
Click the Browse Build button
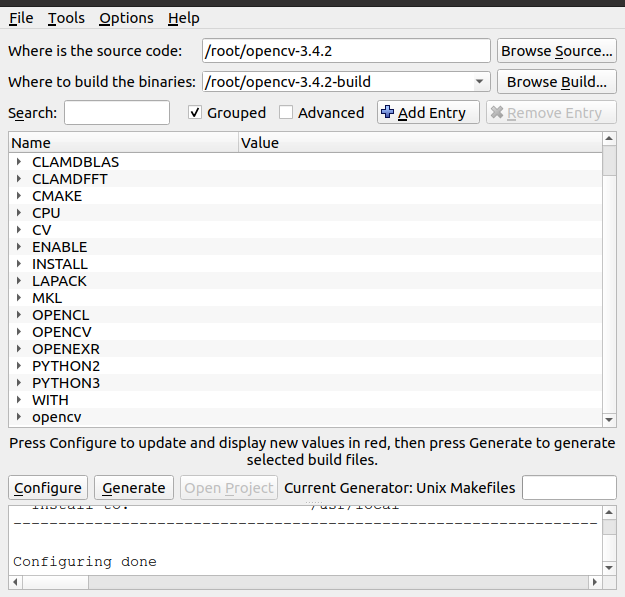coord(557,82)
